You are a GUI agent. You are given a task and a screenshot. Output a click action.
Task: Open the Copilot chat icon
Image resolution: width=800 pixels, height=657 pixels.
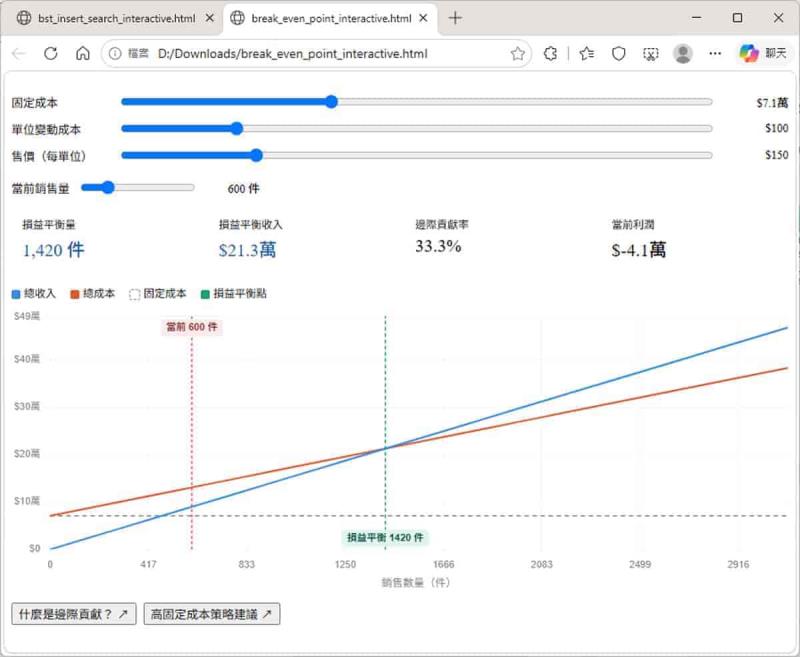coord(748,53)
